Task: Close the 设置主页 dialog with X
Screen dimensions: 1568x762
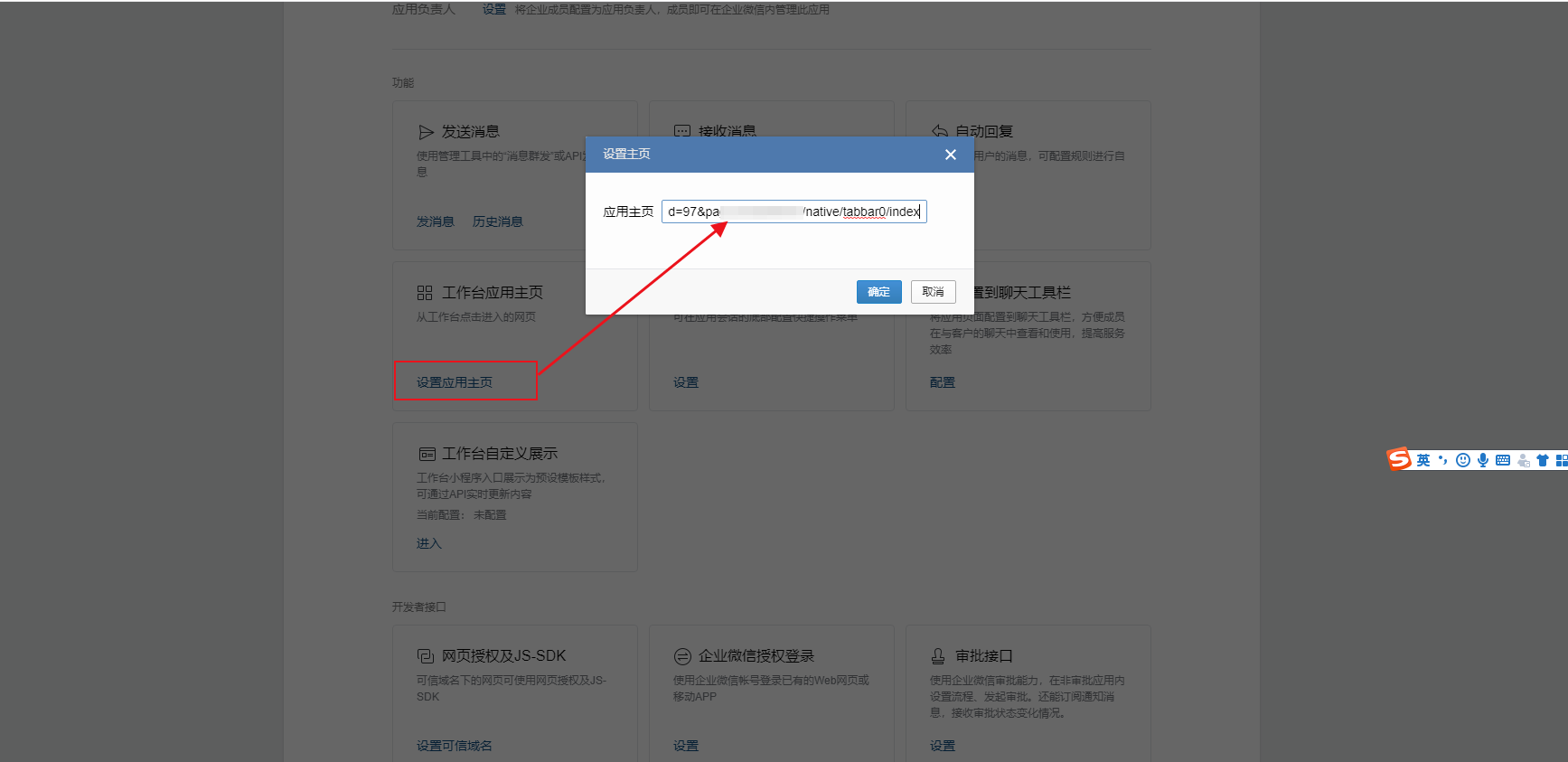Action: [x=950, y=155]
